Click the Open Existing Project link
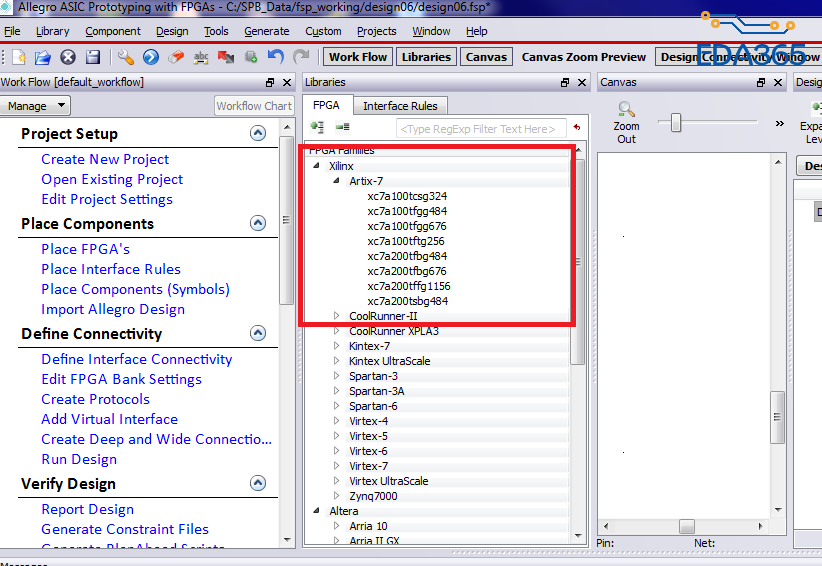Viewport: 822px width, 566px height. [112, 179]
